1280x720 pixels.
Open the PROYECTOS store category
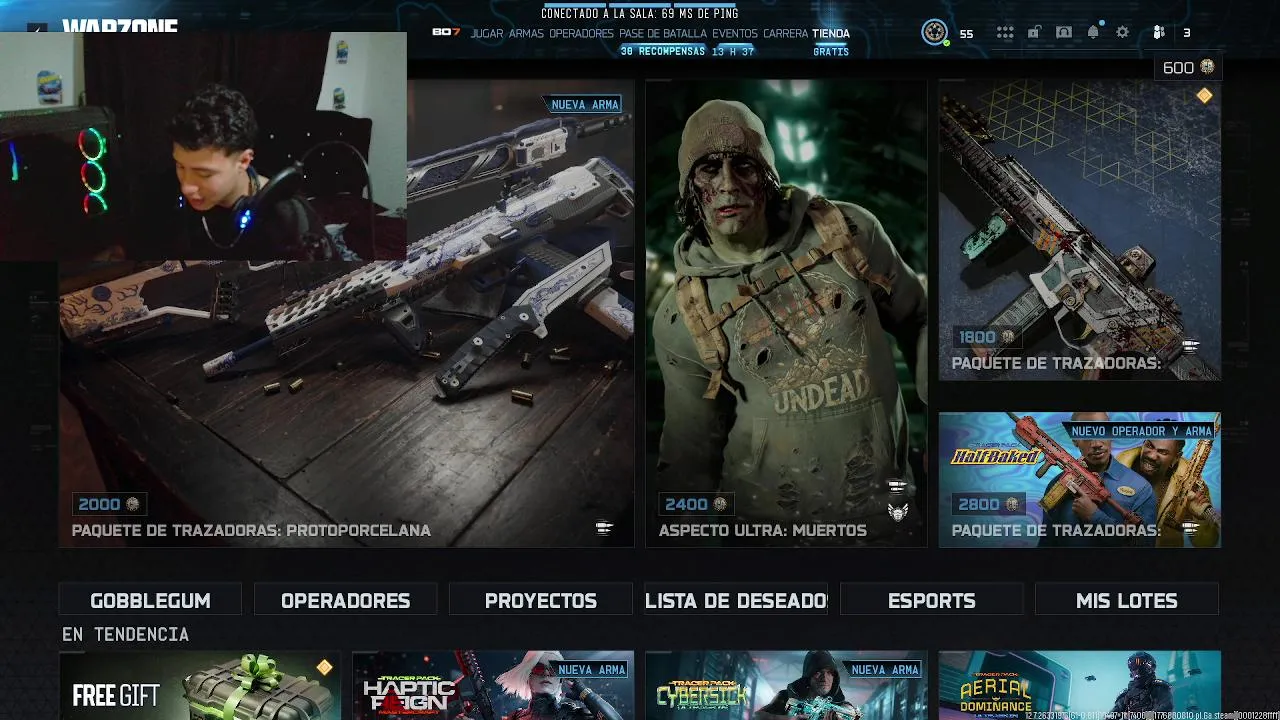coord(541,600)
